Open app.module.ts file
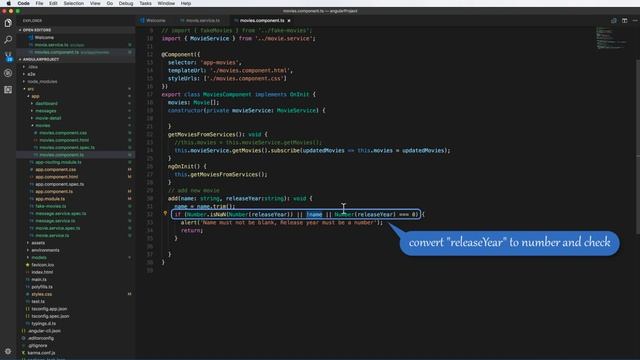Image resolution: width=640 pixels, height=360 pixels. 50,199
